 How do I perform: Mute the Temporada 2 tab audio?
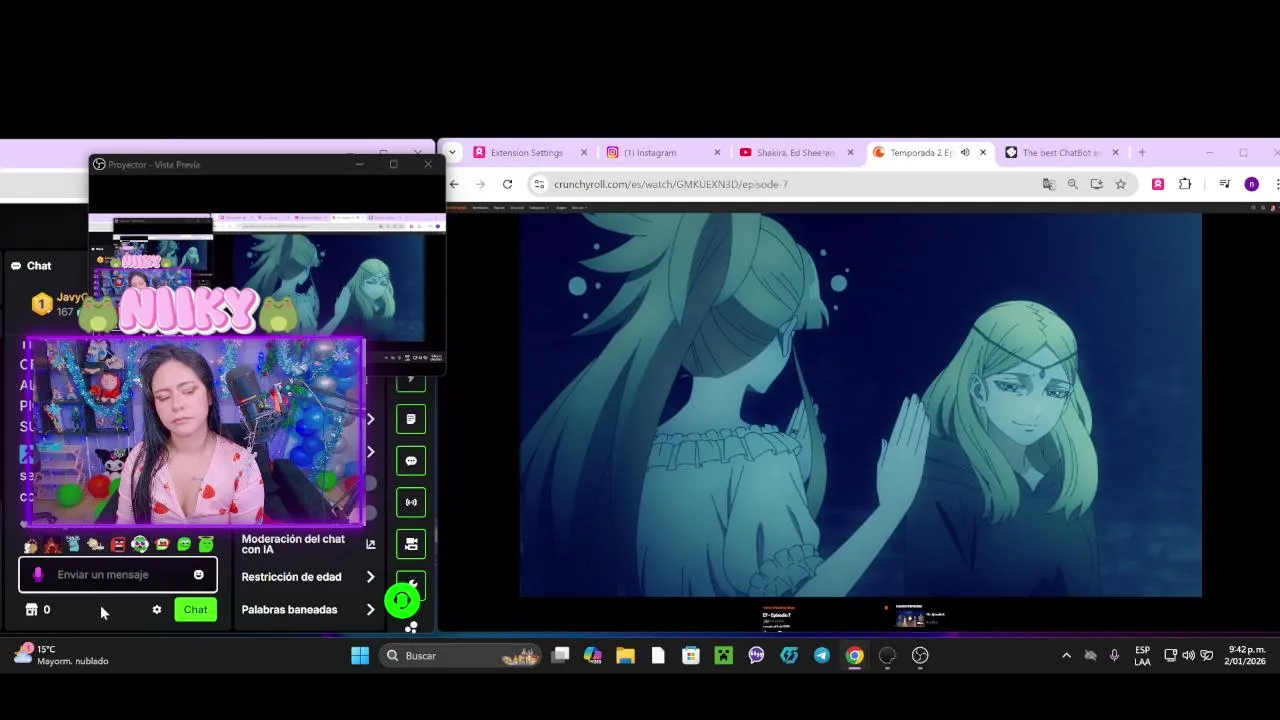(x=965, y=153)
